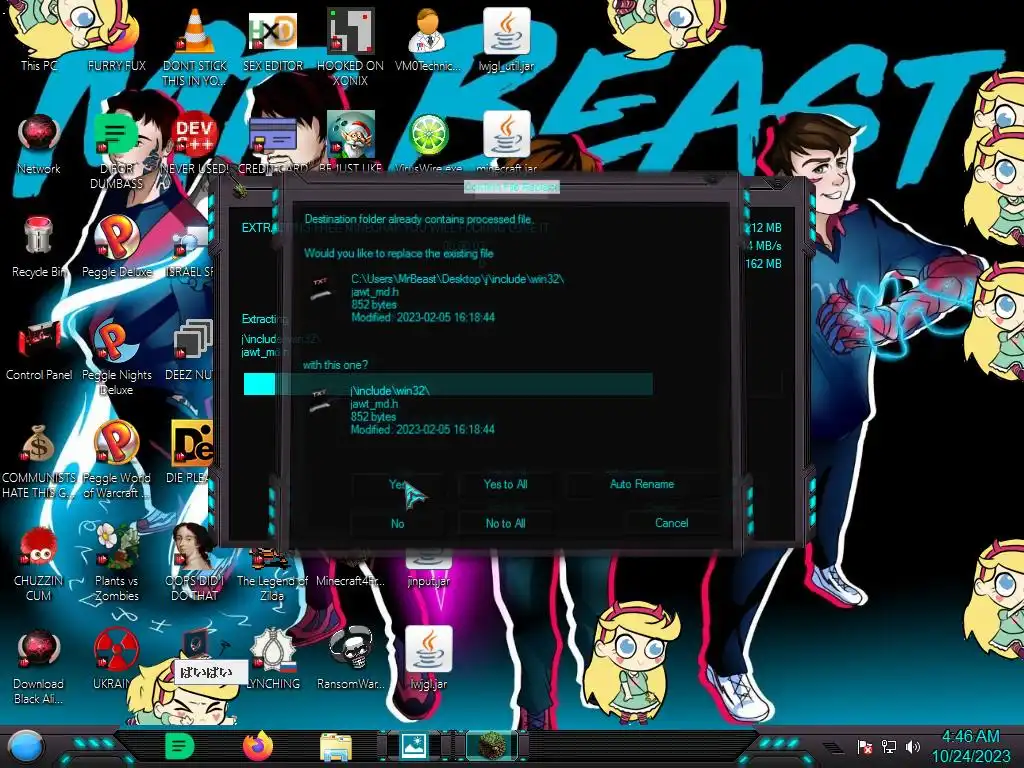Select the OOPS DID I DO THAT portrait icon
The width and height of the screenshot is (1024, 768).
pyautogui.click(x=195, y=563)
